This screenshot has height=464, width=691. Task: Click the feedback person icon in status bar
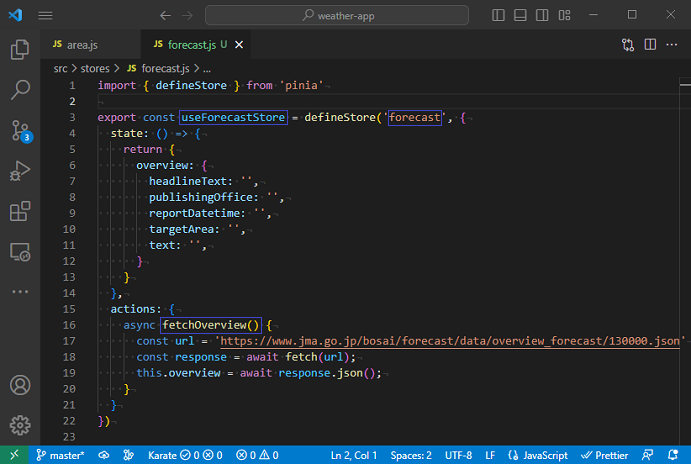[647, 455]
